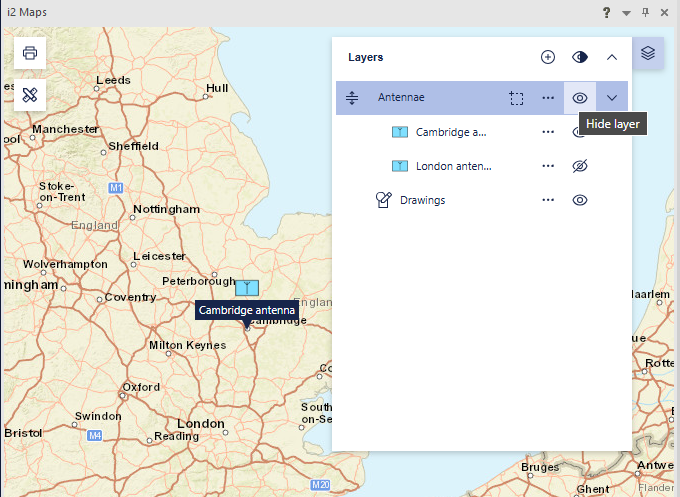Click the Antennae reorder handle icon

click(x=352, y=98)
